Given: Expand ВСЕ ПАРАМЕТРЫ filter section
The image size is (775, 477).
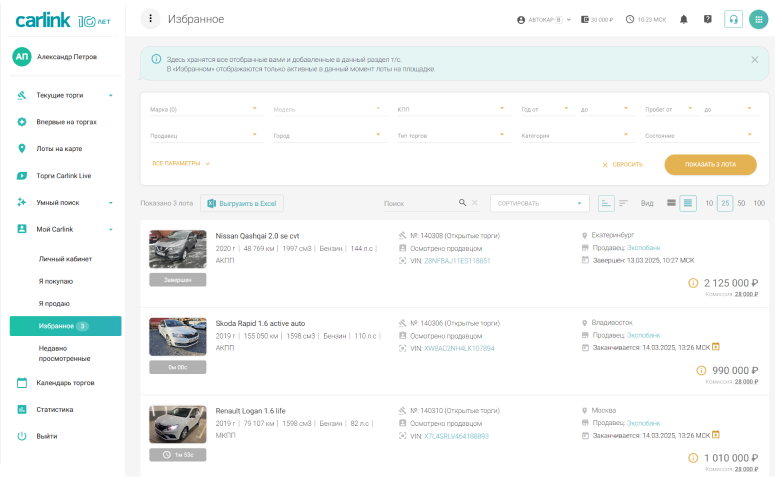Looking at the screenshot, I should [181, 163].
